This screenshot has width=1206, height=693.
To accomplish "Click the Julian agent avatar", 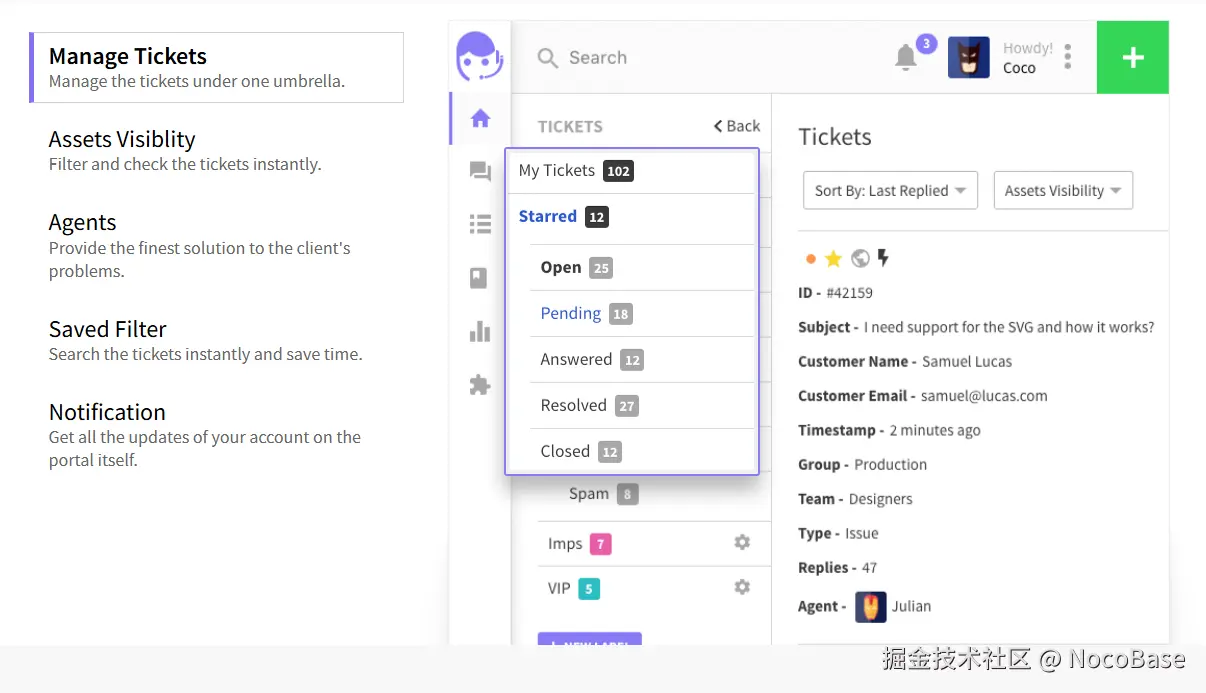I will [x=871, y=606].
